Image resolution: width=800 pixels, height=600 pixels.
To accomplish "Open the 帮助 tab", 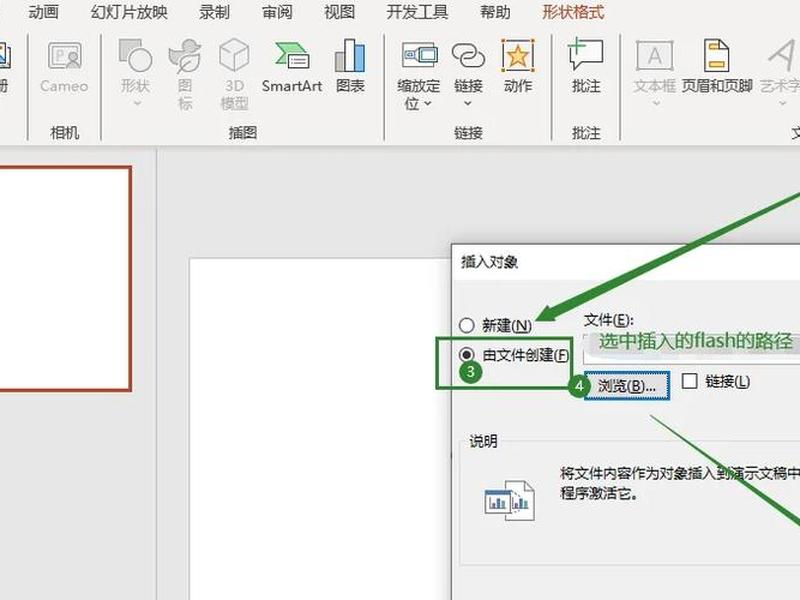I will 495,12.
